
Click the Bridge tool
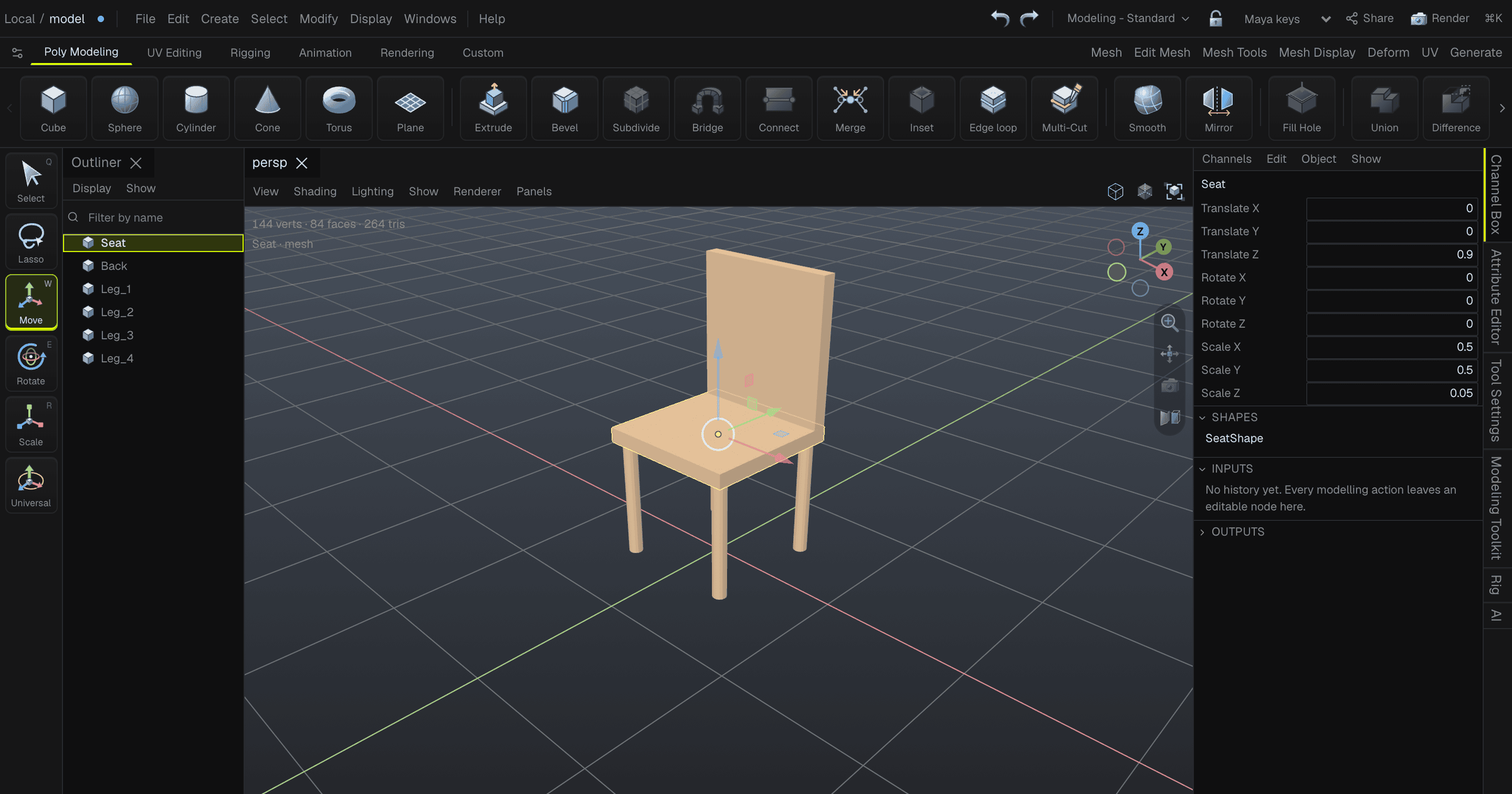(x=707, y=108)
